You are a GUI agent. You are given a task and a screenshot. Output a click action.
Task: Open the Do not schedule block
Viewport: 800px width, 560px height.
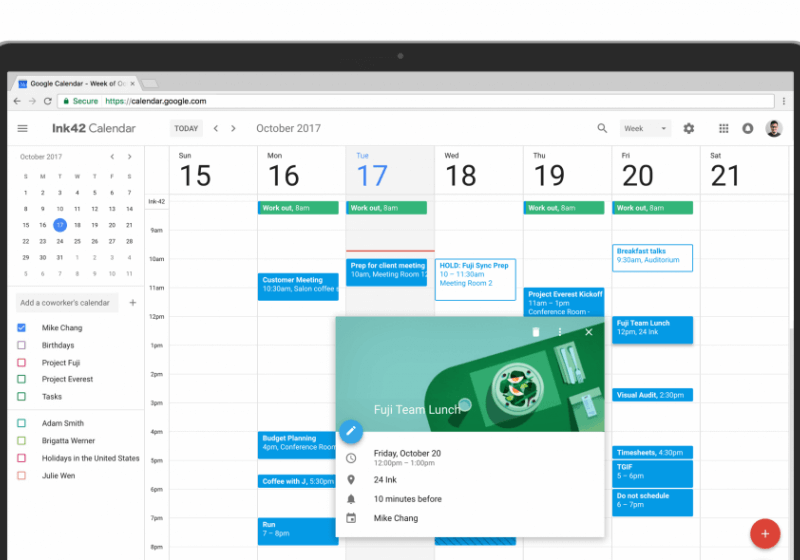(x=652, y=502)
